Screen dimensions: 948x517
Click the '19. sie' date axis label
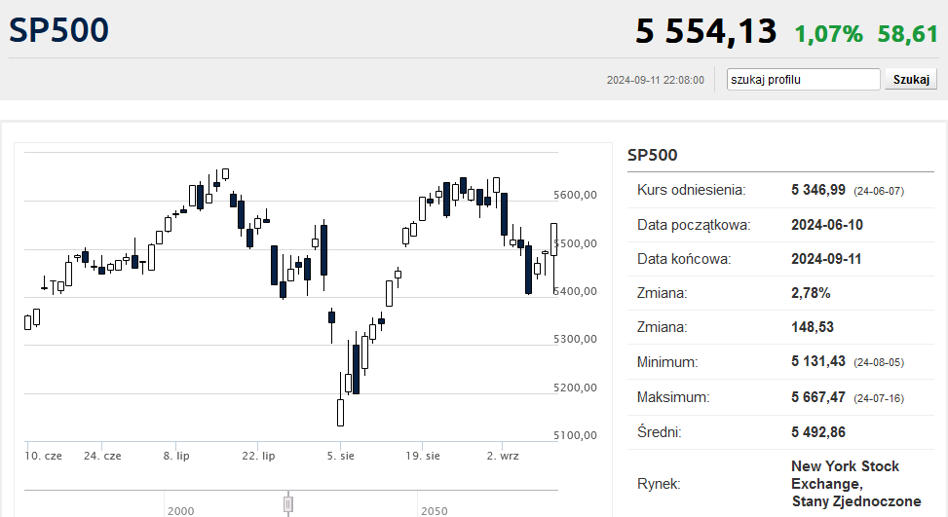point(422,456)
